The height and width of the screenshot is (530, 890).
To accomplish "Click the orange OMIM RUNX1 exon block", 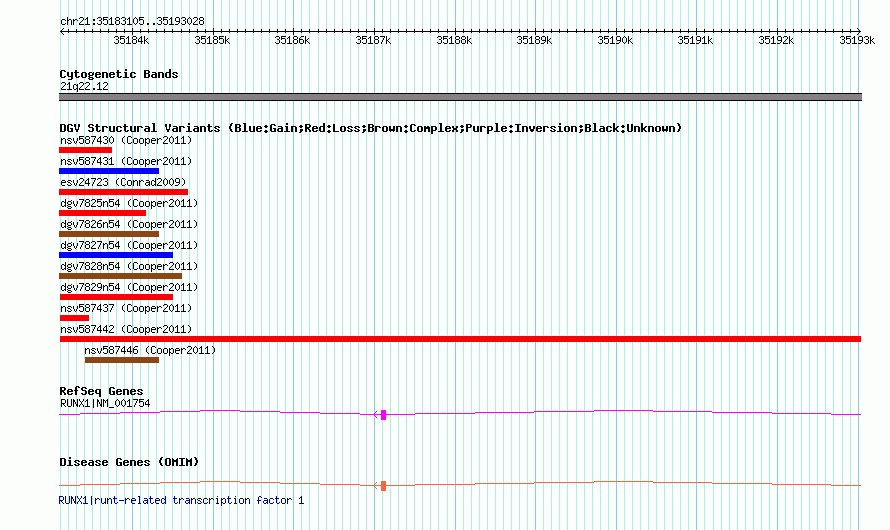I will (384, 486).
